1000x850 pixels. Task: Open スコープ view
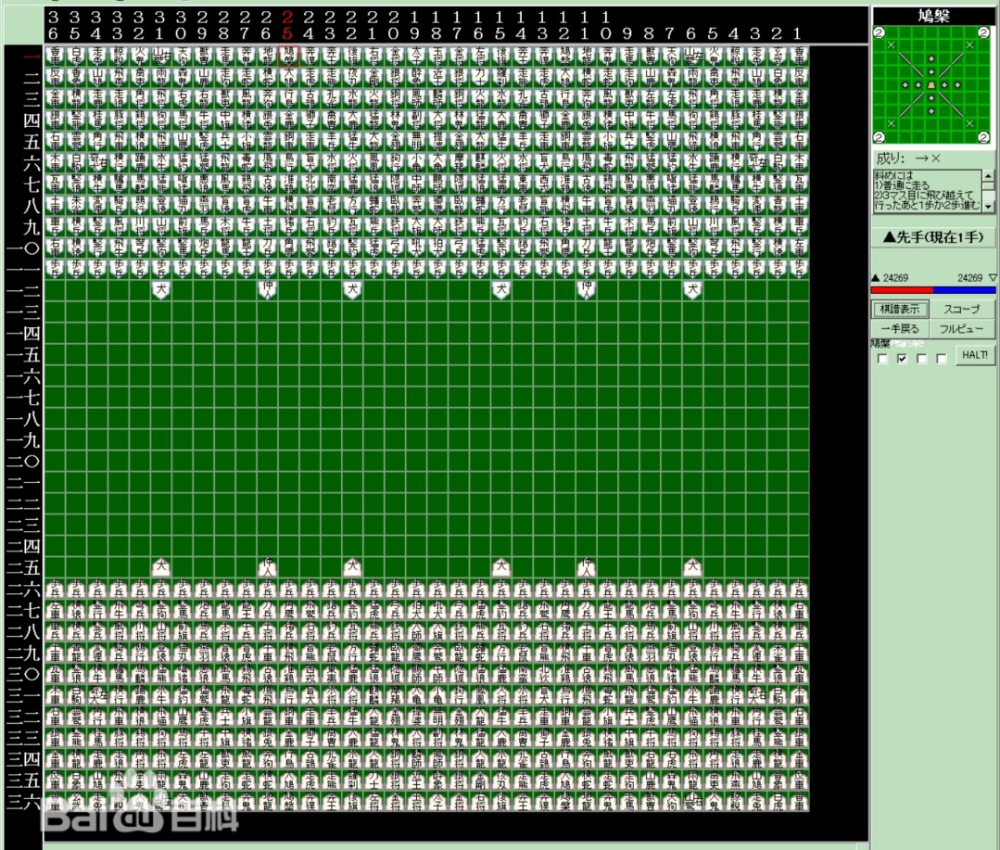962,310
